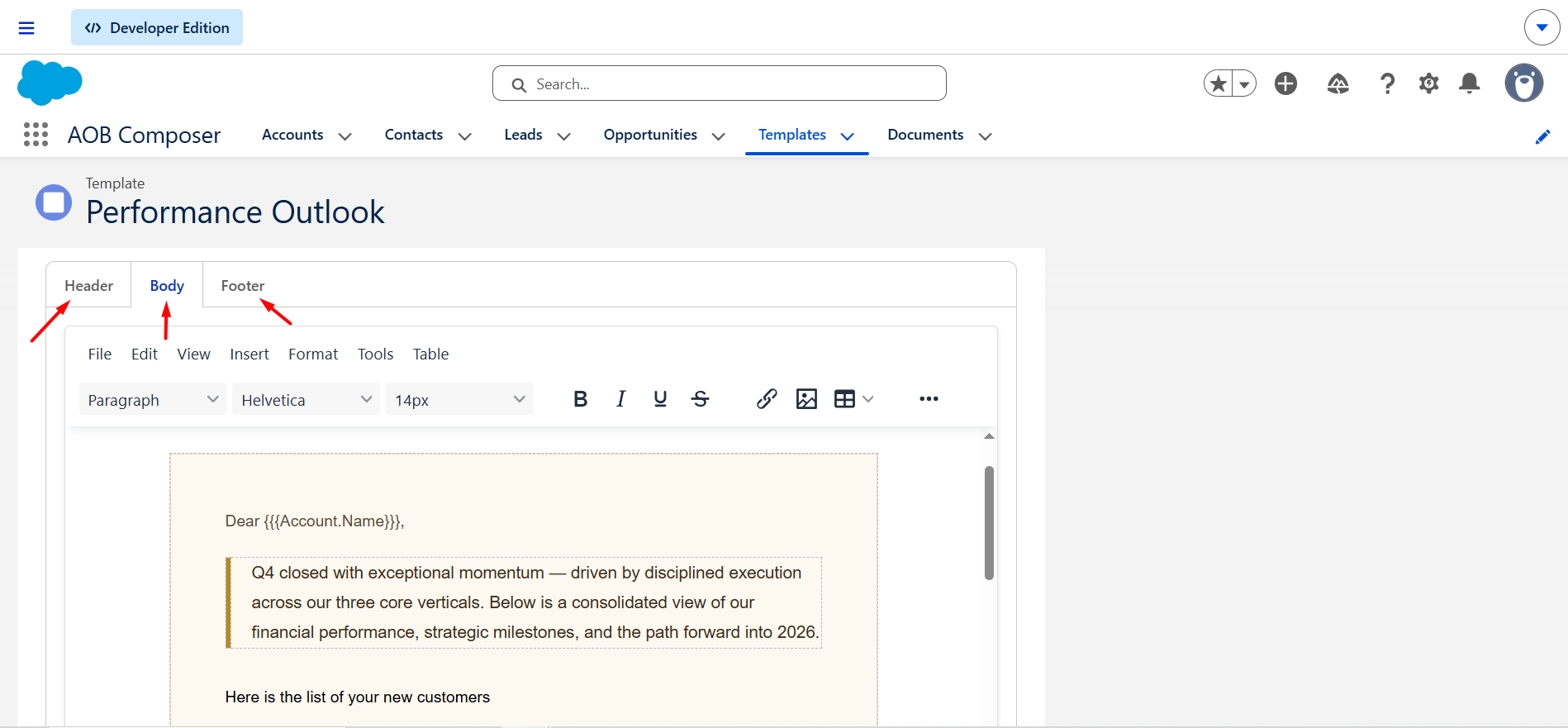Show more toolbar options ellipsis
Screen dimensions: 1568x728
pos(929,399)
